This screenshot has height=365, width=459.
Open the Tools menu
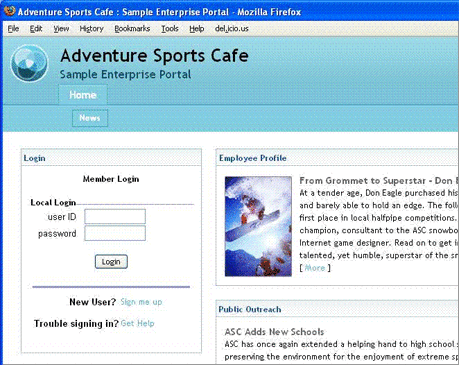pos(170,29)
